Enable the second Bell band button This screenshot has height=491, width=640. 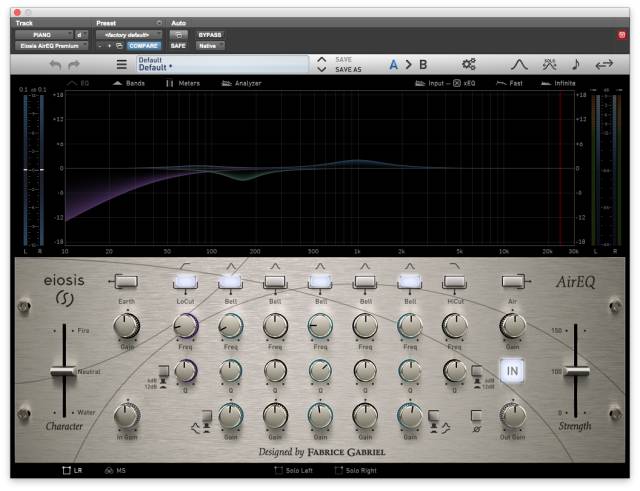pos(275,281)
